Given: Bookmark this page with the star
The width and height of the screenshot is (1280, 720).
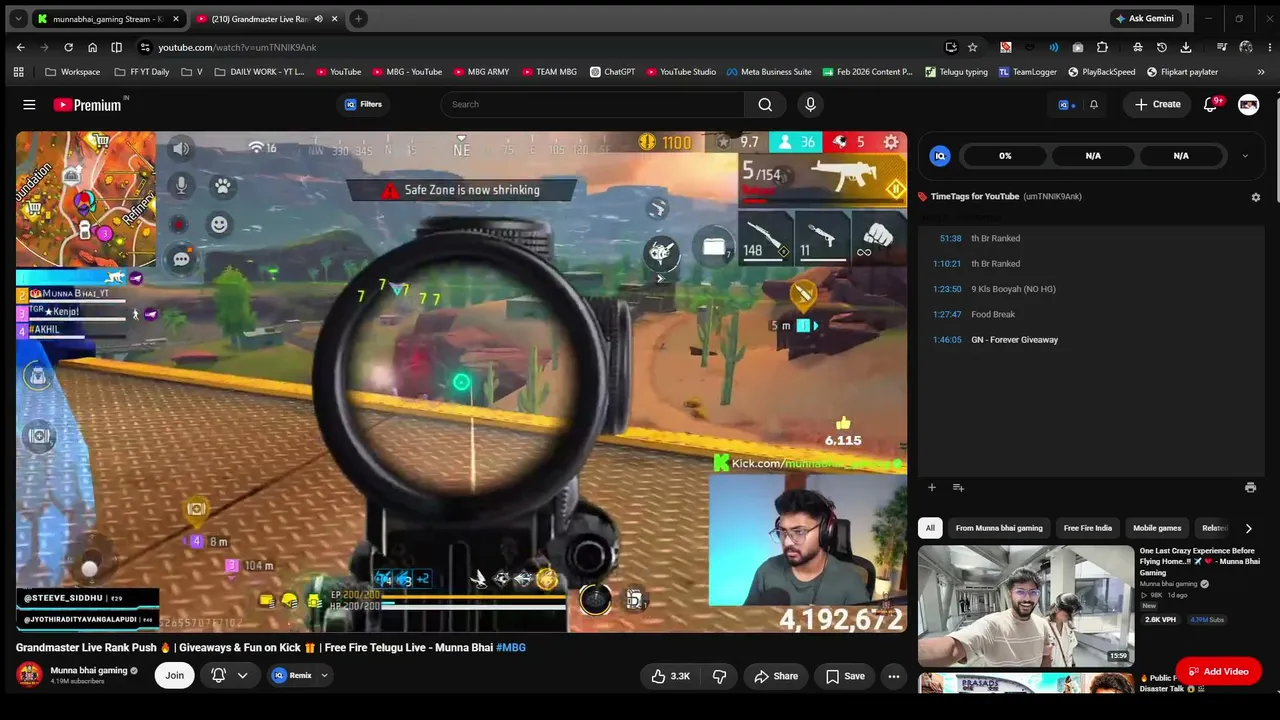Looking at the screenshot, I should point(972,47).
